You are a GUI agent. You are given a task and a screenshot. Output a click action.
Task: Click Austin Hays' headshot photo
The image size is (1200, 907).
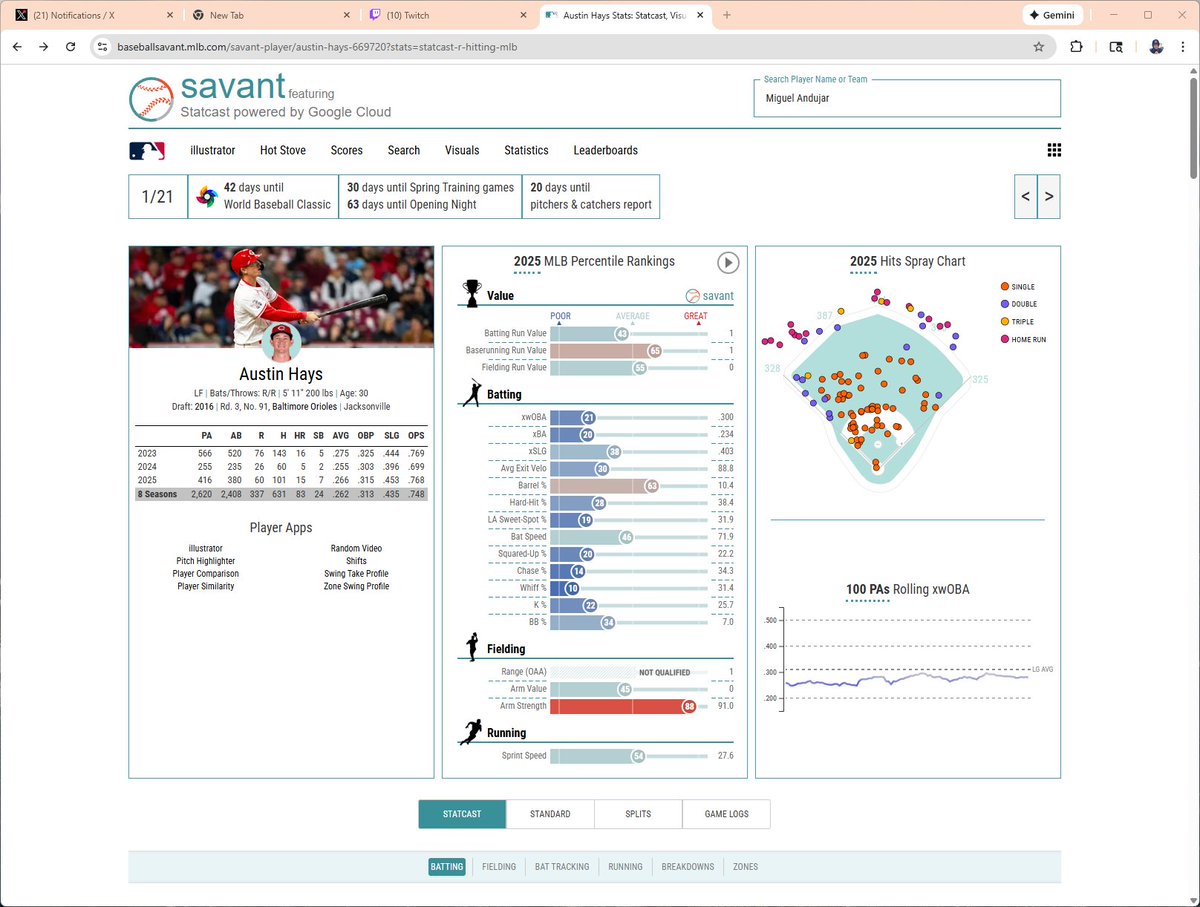click(281, 343)
